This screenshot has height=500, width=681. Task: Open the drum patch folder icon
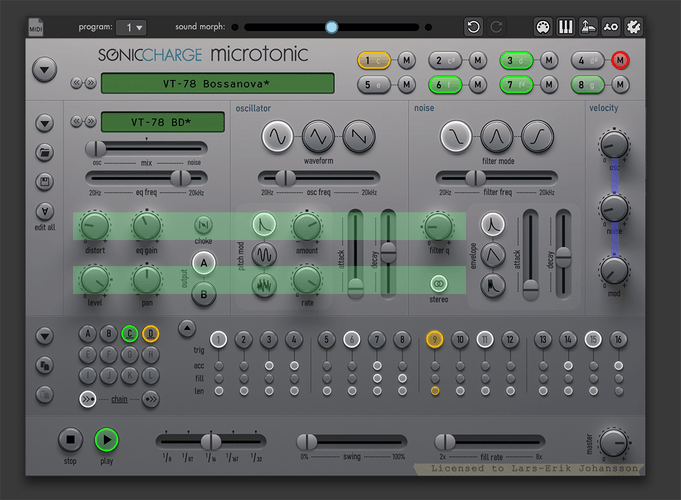(44, 152)
